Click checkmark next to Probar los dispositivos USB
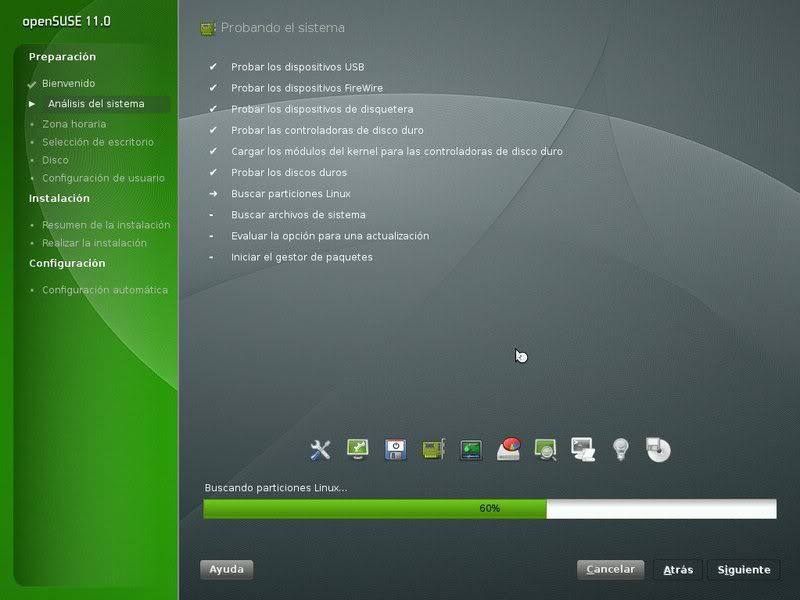This screenshot has width=800, height=600. (x=213, y=66)
